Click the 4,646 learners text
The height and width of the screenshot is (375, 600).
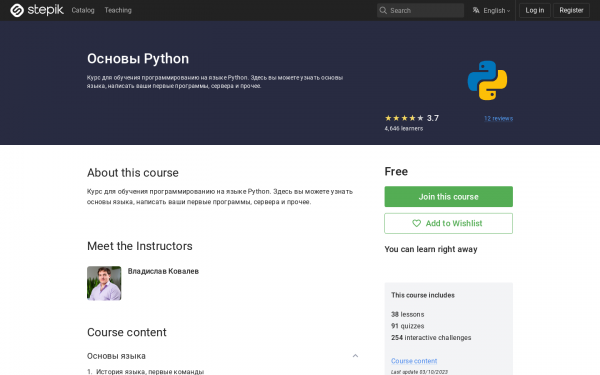[404, 129]
